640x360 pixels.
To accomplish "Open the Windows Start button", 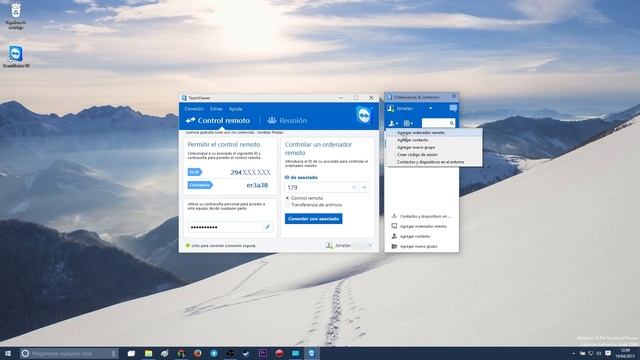I will [x=7, y=353].
